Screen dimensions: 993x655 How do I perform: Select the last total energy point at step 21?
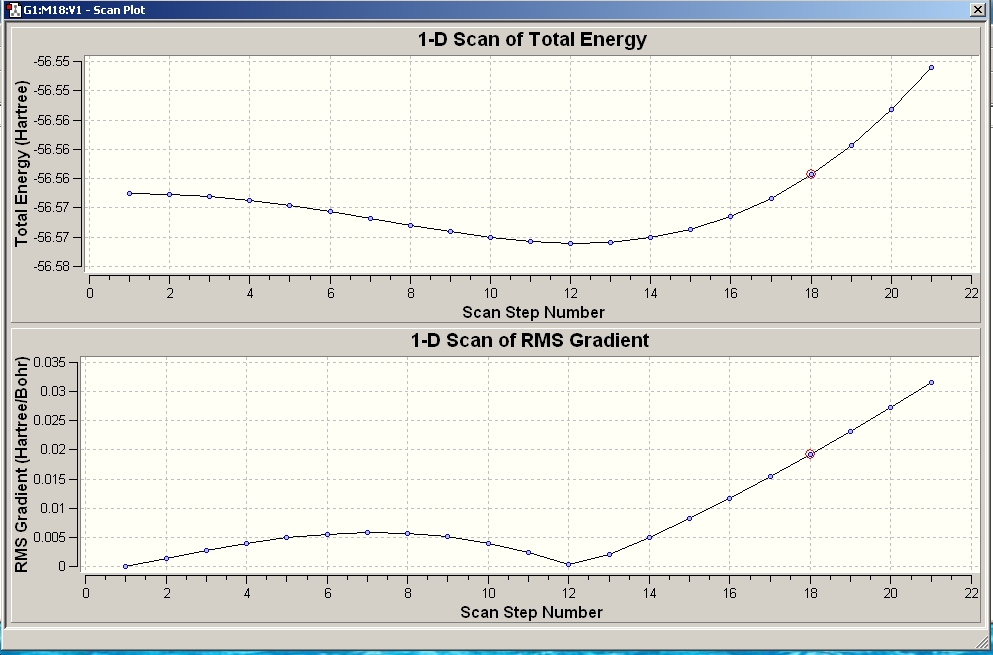(x=931, y=67)
